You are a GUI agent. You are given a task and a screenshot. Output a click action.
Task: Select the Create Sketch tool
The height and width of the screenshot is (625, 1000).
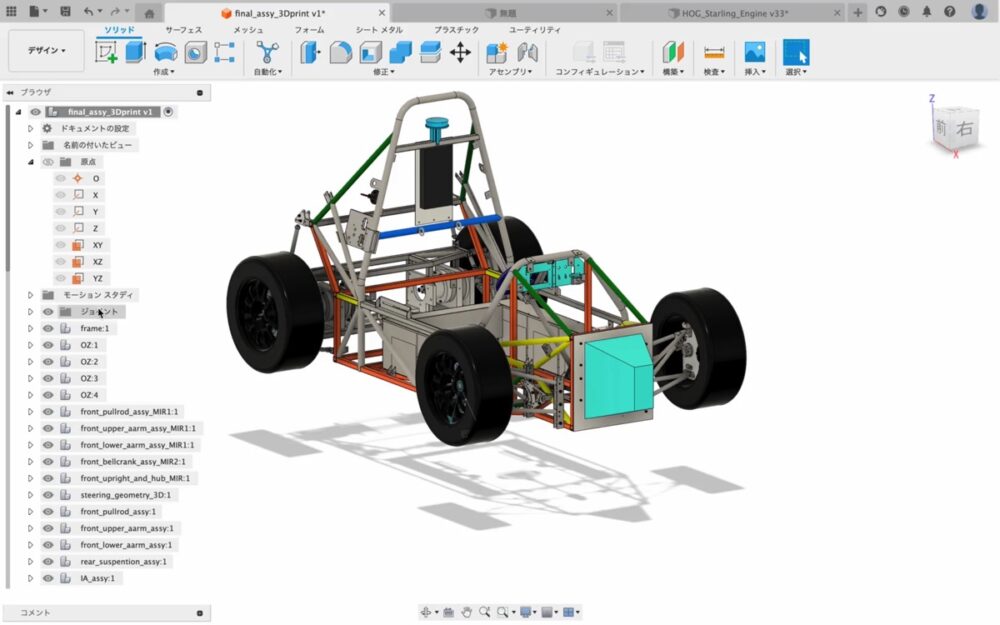106,53
